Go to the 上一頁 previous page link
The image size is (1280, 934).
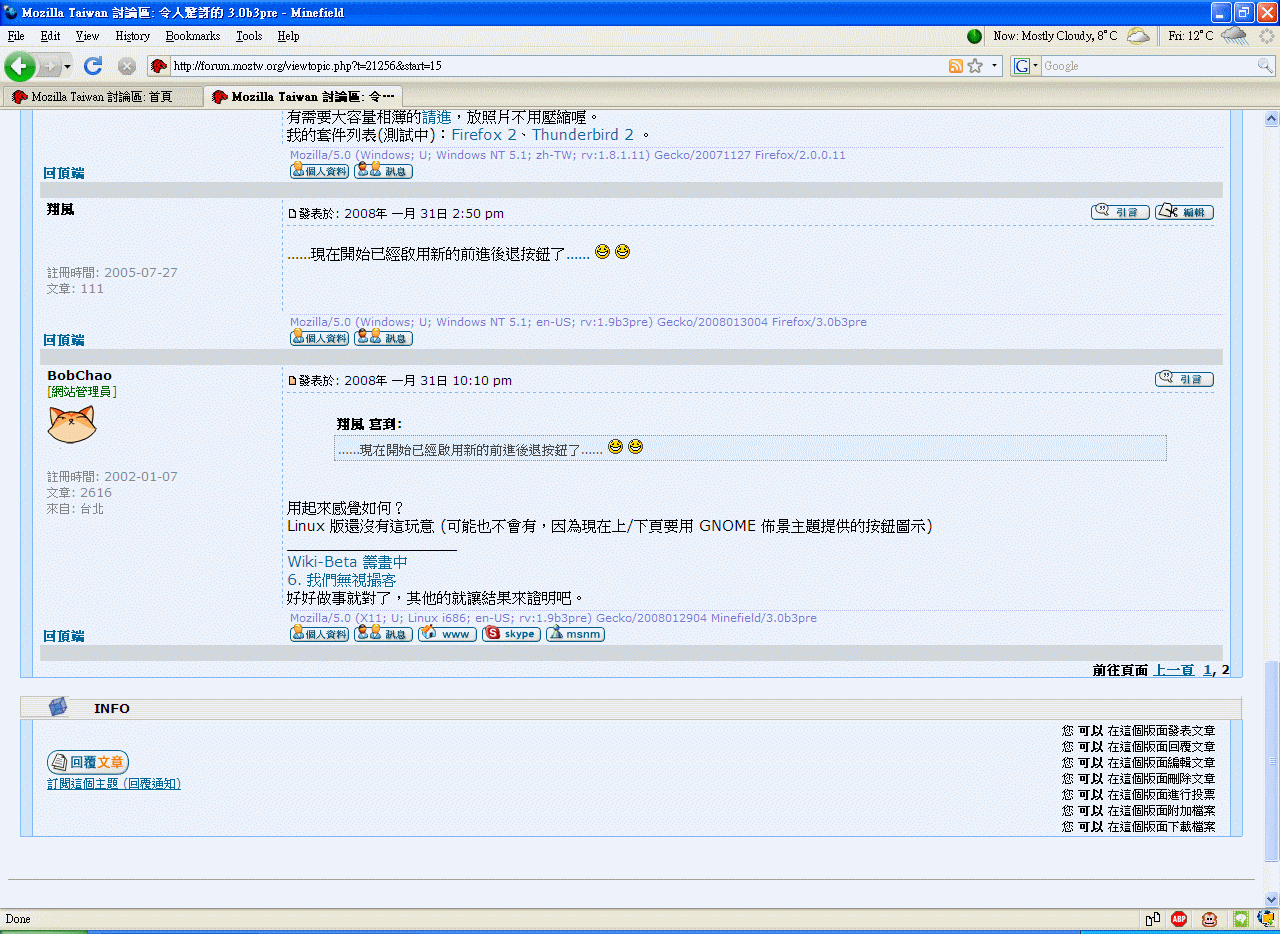pos(1173,670)
